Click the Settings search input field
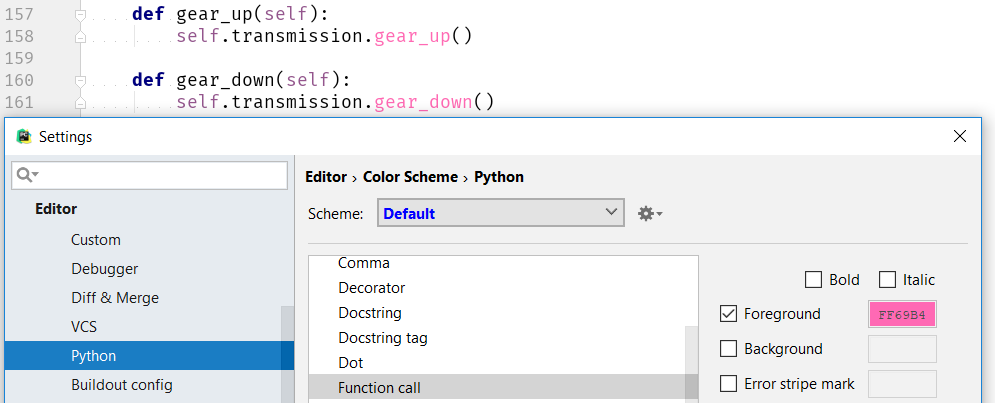The width and height of the screenshot is (995, 403). pyautogui.click(x=150, y=175)
